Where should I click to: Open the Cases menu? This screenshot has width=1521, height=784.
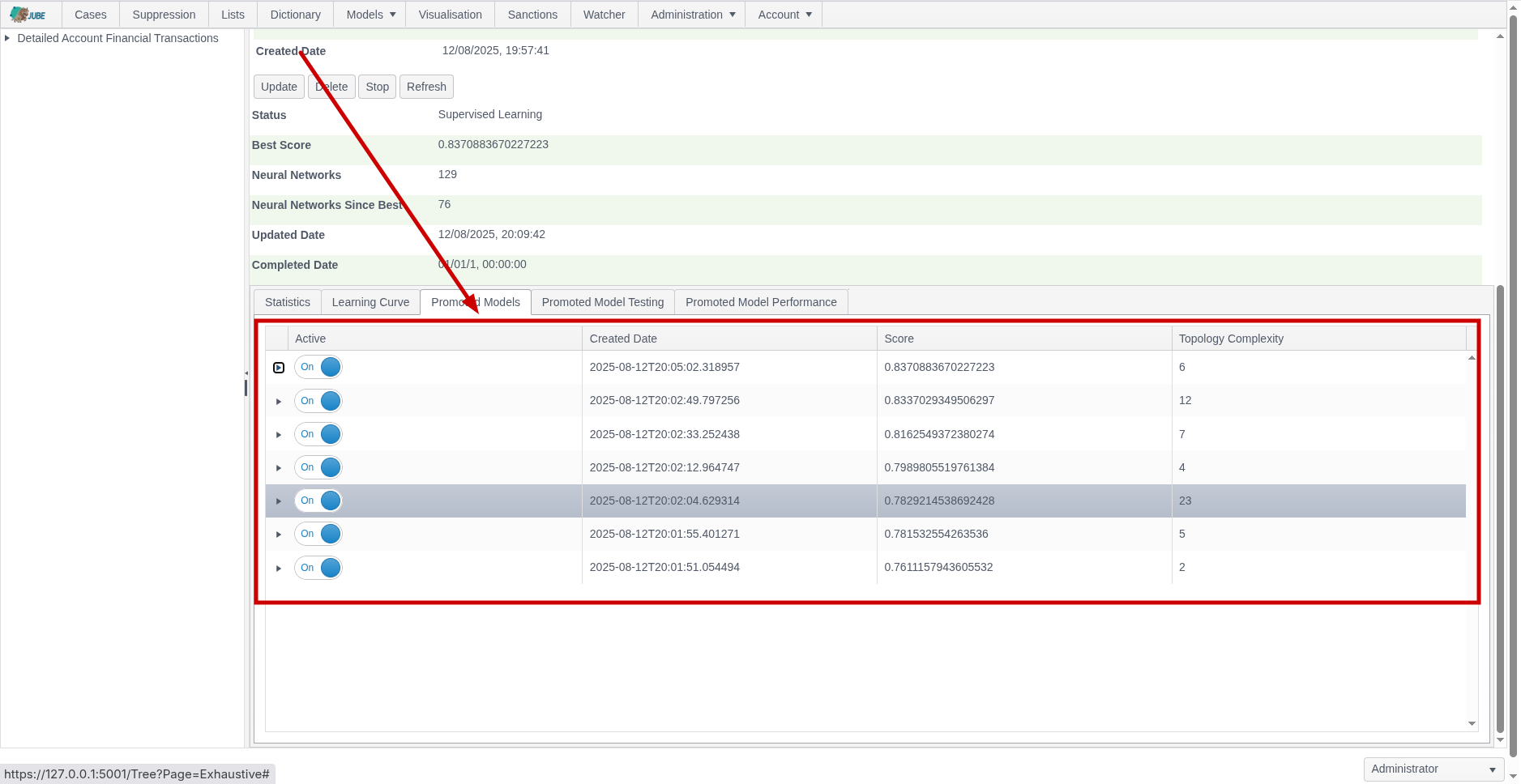91,15
